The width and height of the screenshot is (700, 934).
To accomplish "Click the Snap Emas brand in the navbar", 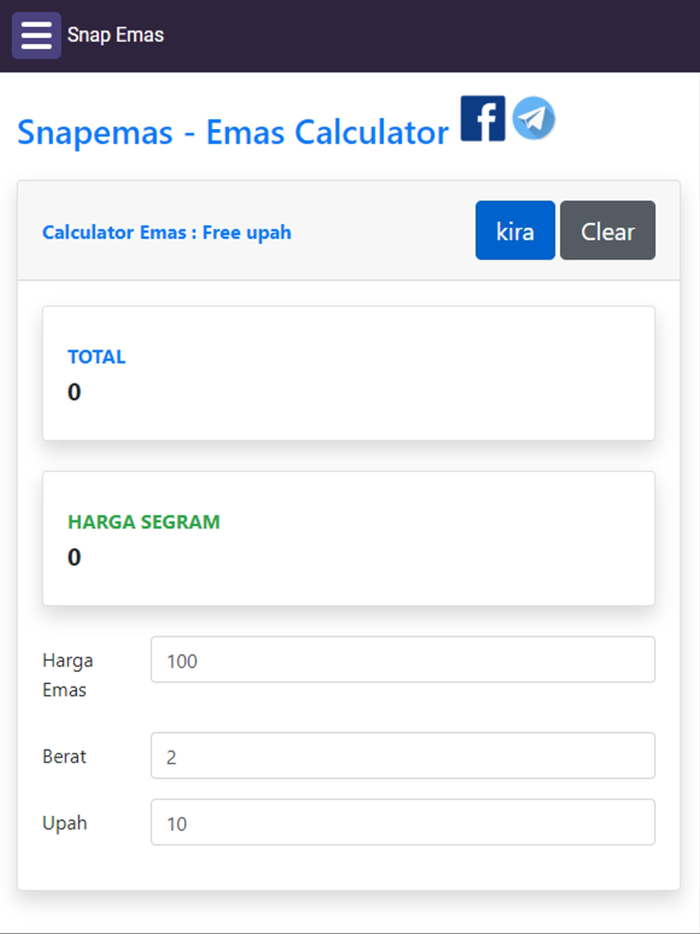I will pos(114,34).
